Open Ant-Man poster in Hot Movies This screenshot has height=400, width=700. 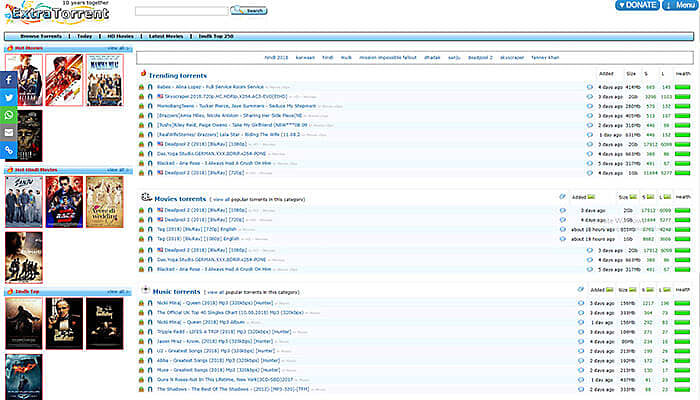[x=64, y=80]
